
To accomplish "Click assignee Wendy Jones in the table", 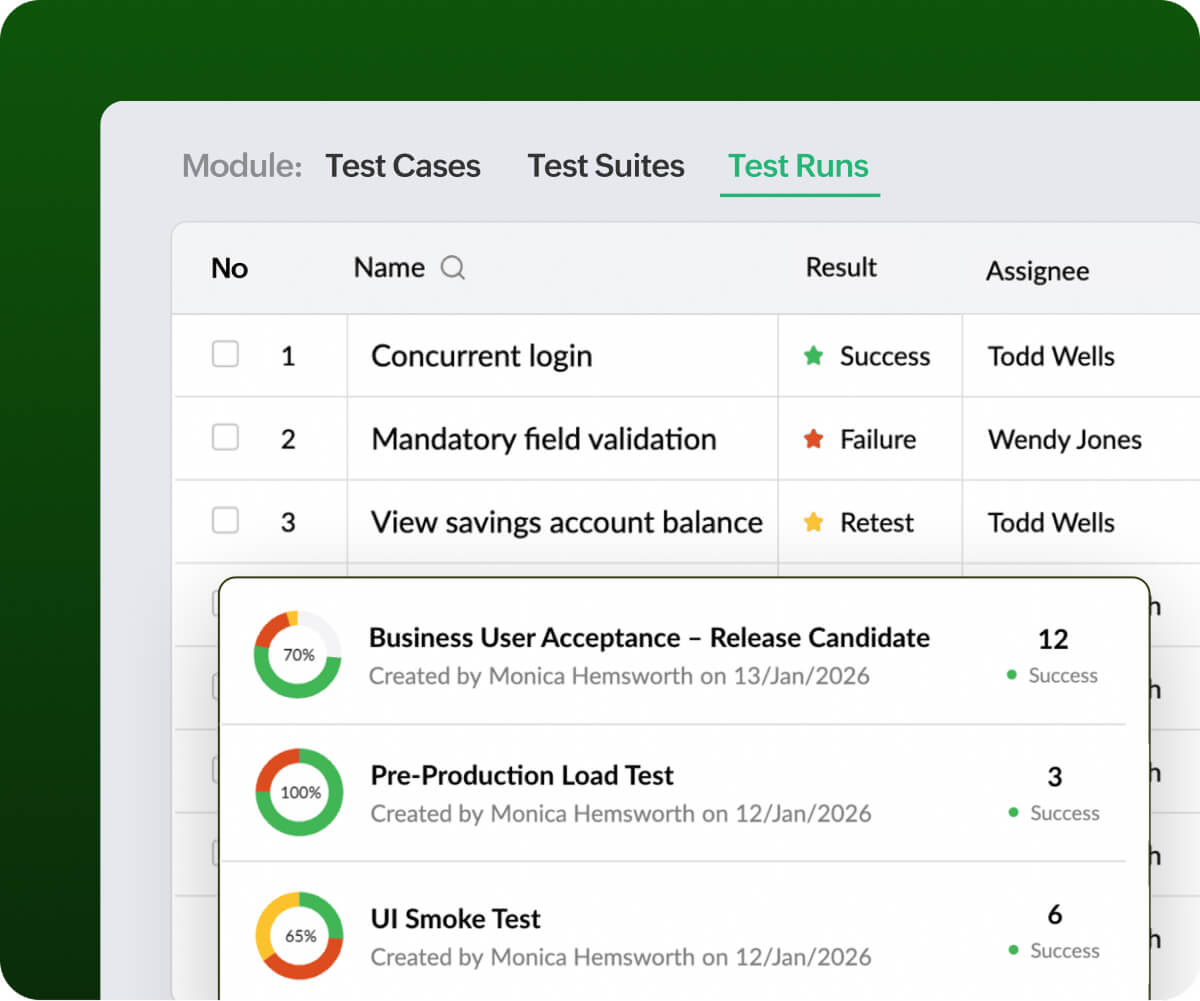I will (1063, 439).
